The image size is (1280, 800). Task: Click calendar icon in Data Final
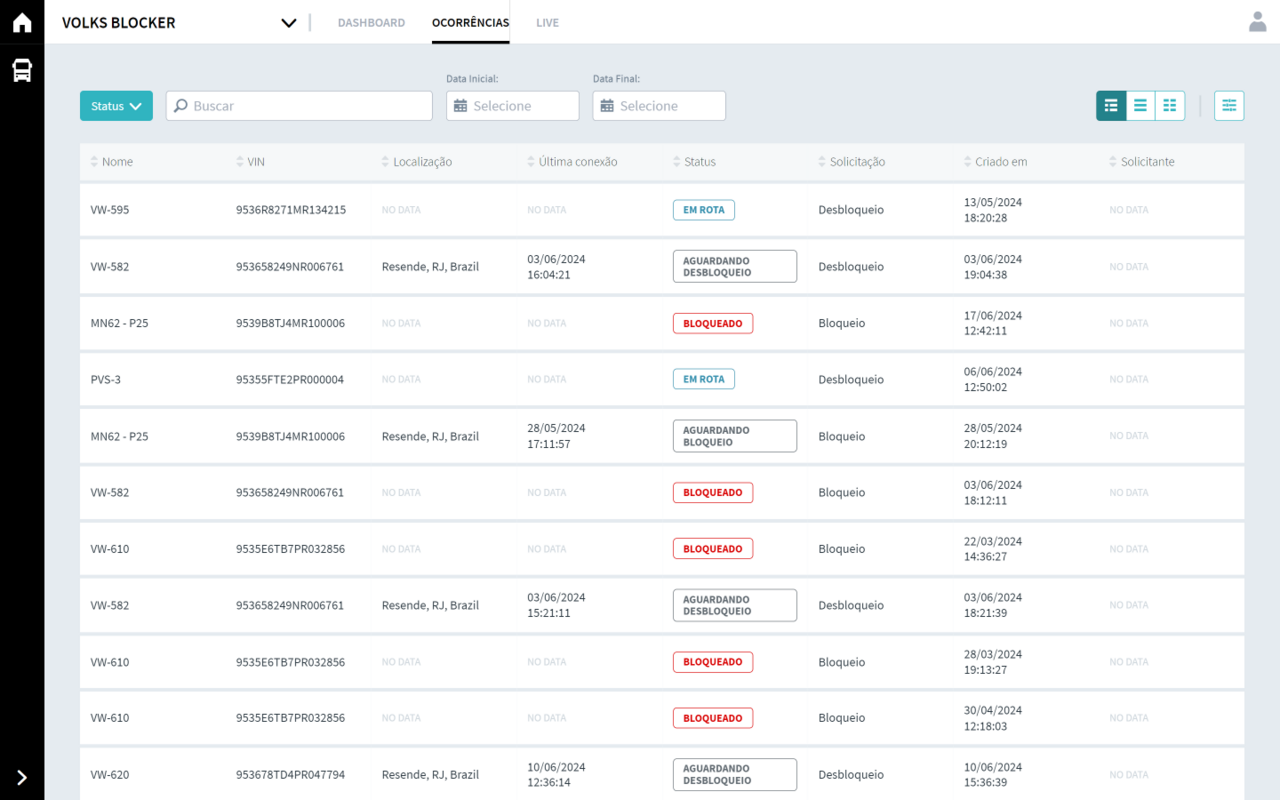coord(606,106)
